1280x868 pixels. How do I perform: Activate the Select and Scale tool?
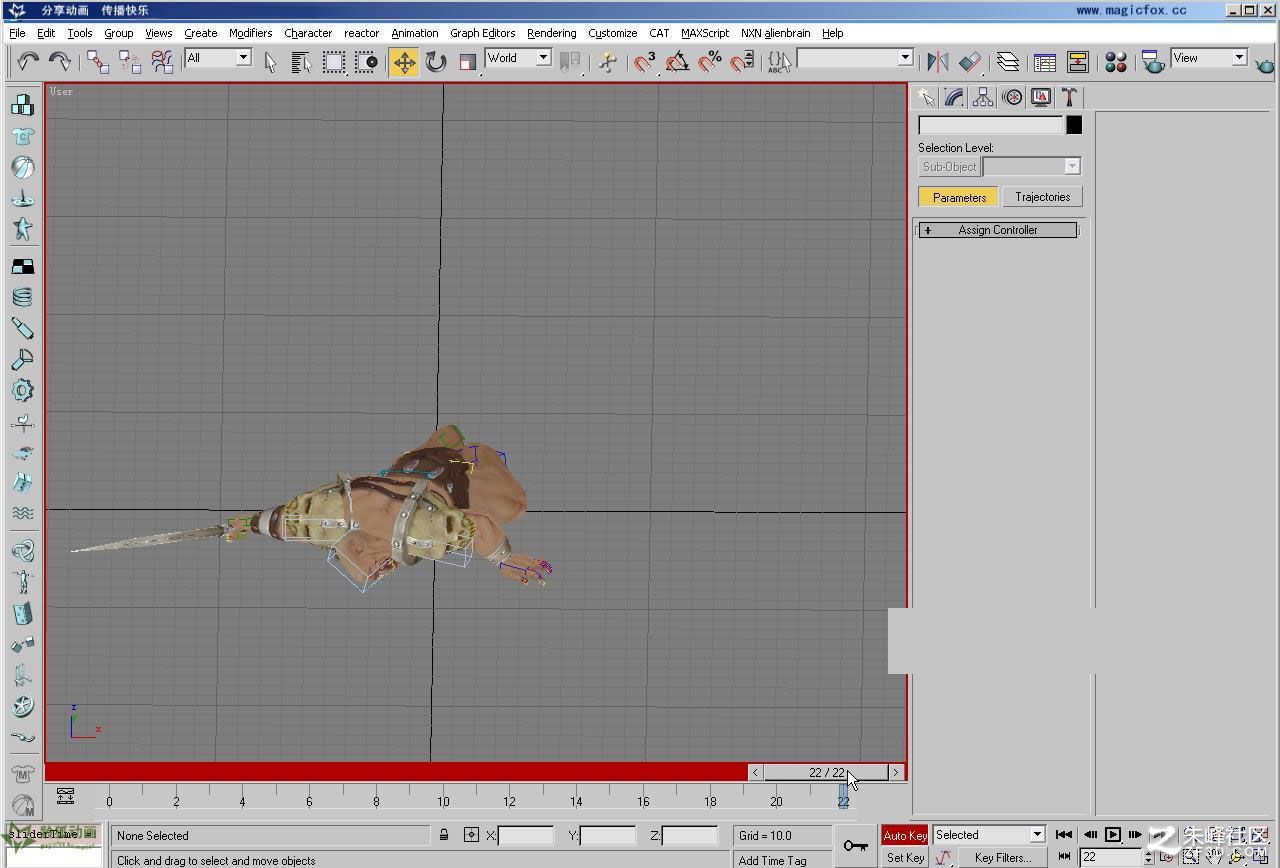pyautogui.click(x=467, y=62)
